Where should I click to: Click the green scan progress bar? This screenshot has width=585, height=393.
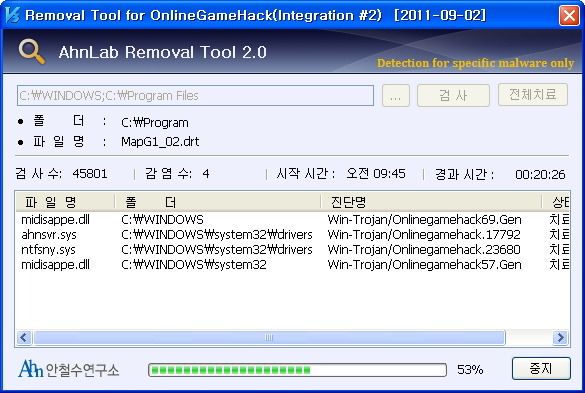pyautogui.click(x=297, y=370)
